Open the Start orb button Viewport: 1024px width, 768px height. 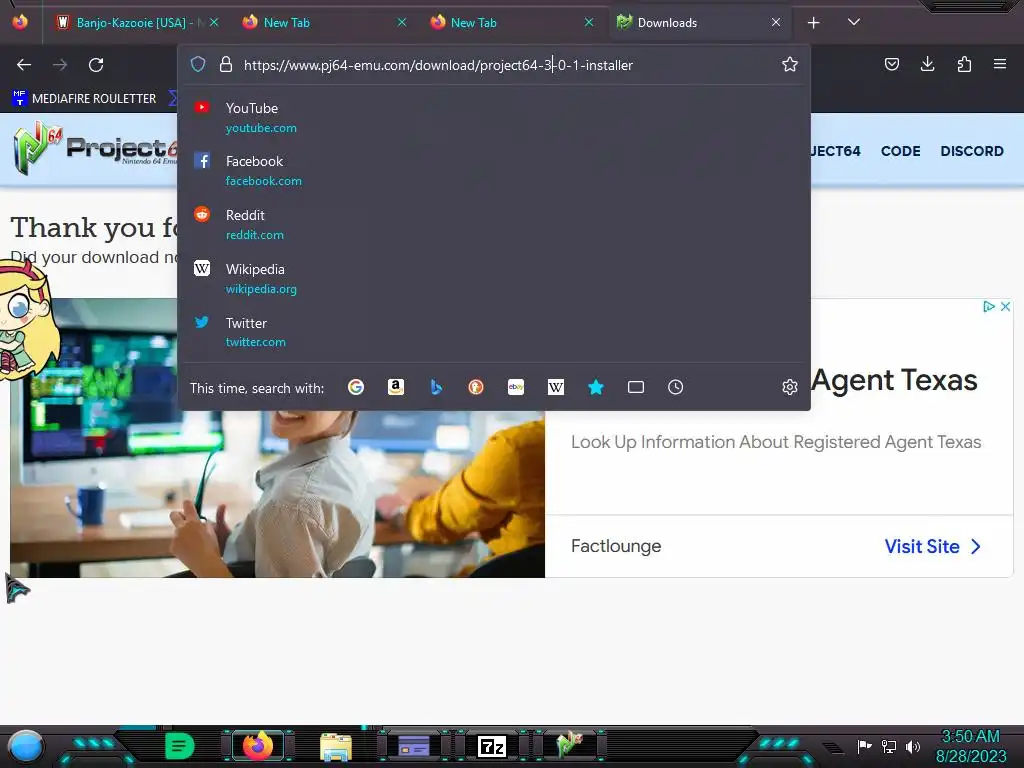click(26, 746)
